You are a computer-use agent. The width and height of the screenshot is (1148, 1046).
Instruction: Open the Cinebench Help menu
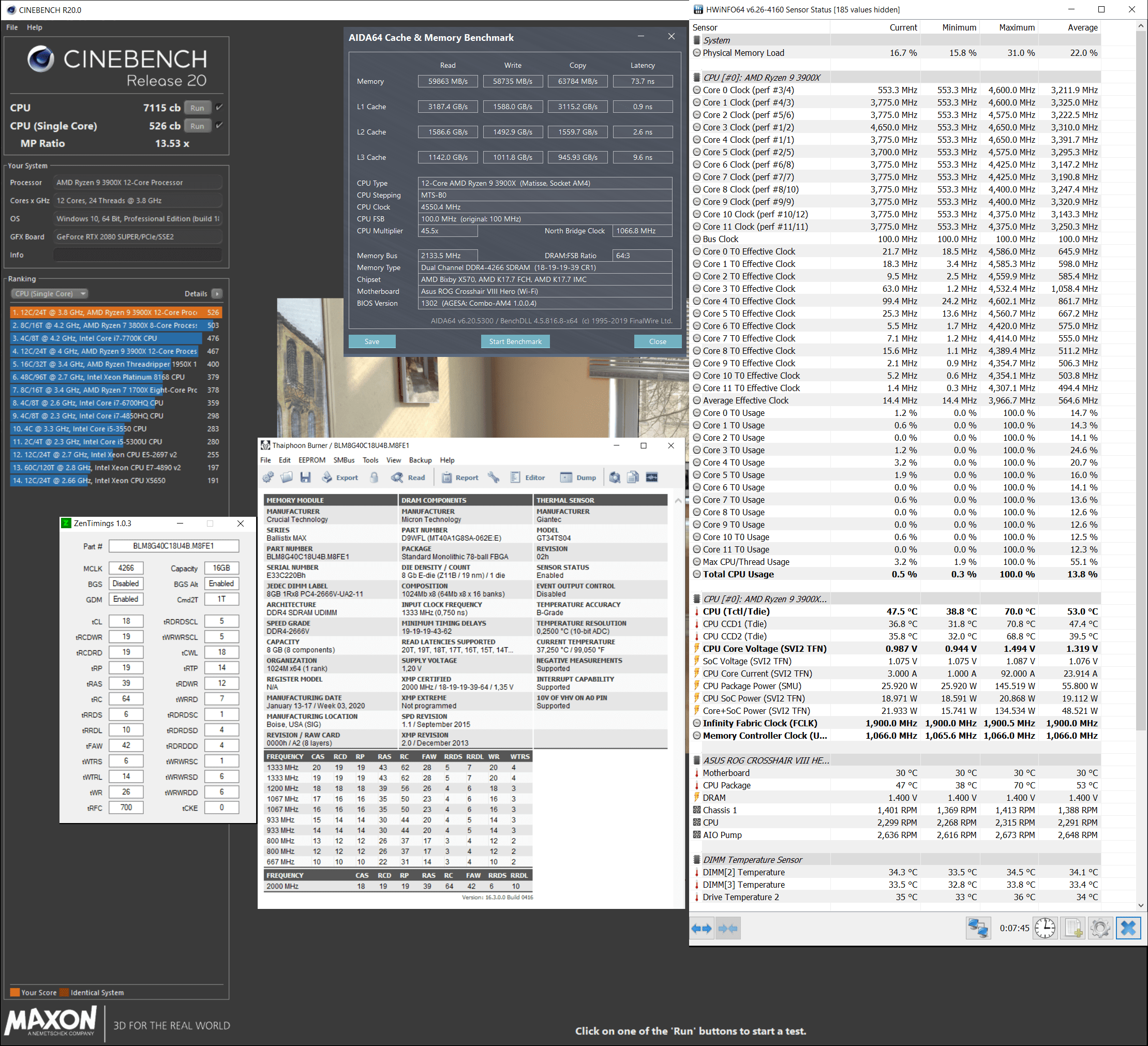(x=34, y=27)
